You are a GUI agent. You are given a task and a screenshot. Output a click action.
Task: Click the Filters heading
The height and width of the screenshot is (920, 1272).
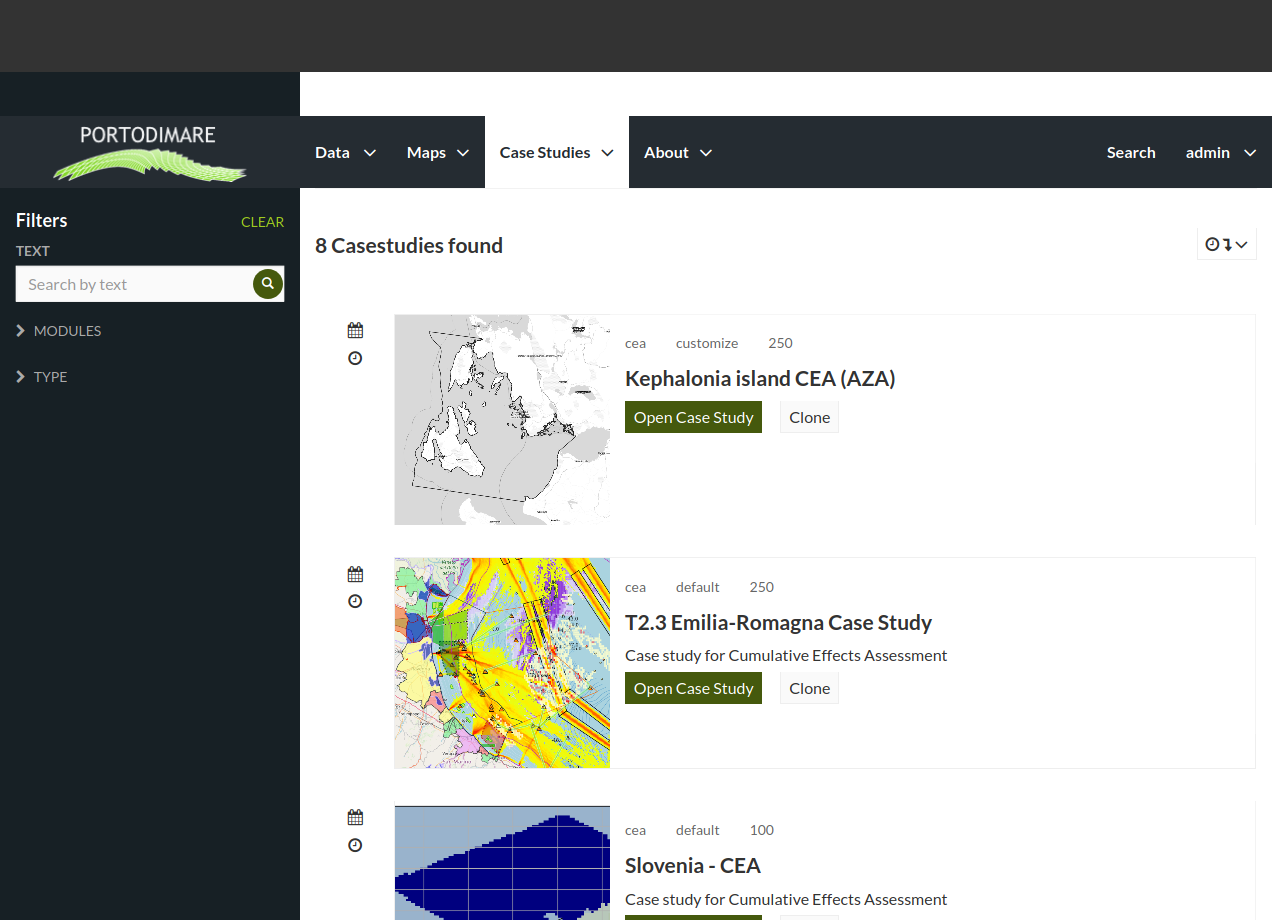click(x=42, y=220)
